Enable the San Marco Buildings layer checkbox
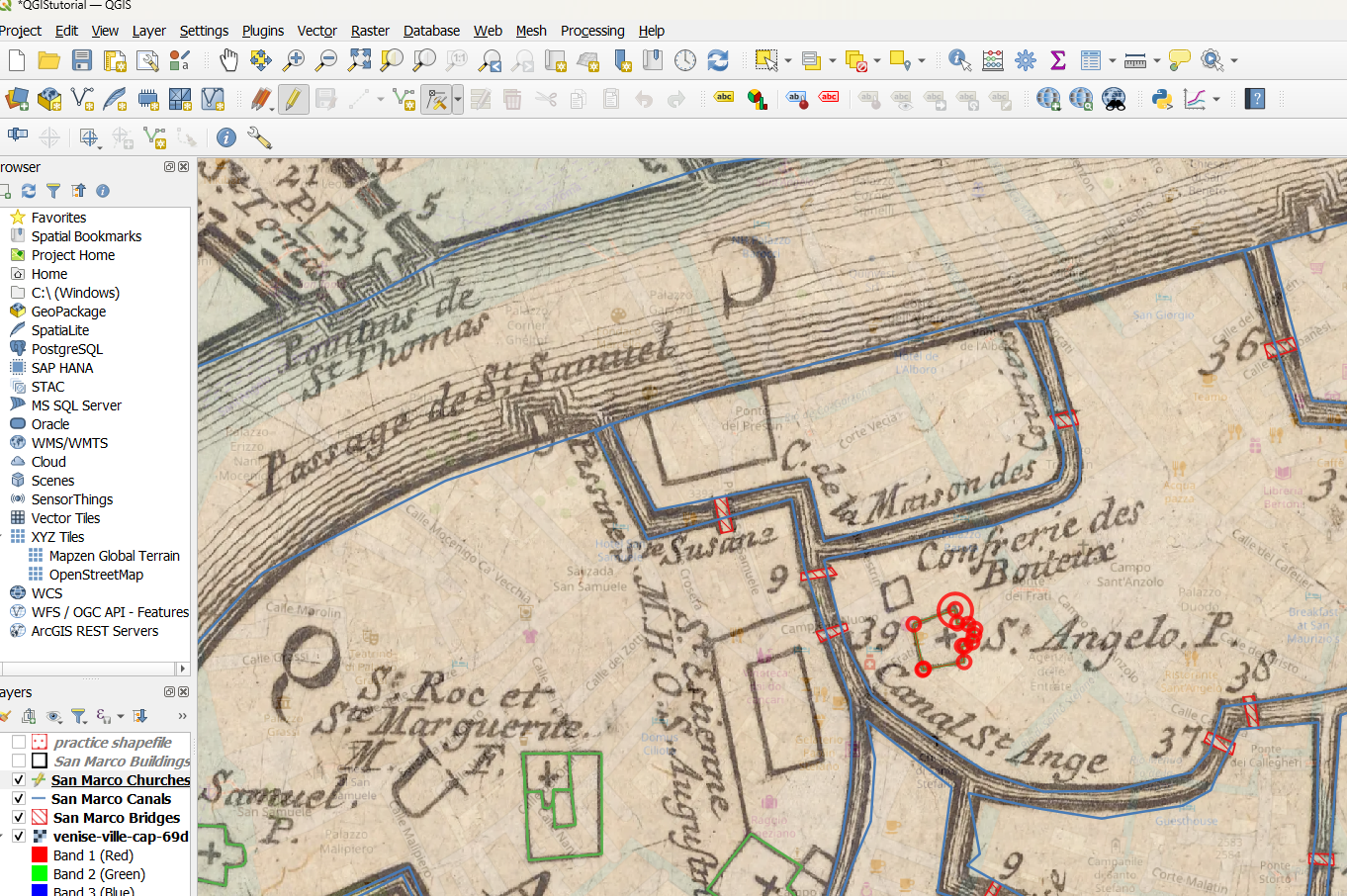Image resolution: width=1347 pixels, height=896 pixels. pos(19,761)
